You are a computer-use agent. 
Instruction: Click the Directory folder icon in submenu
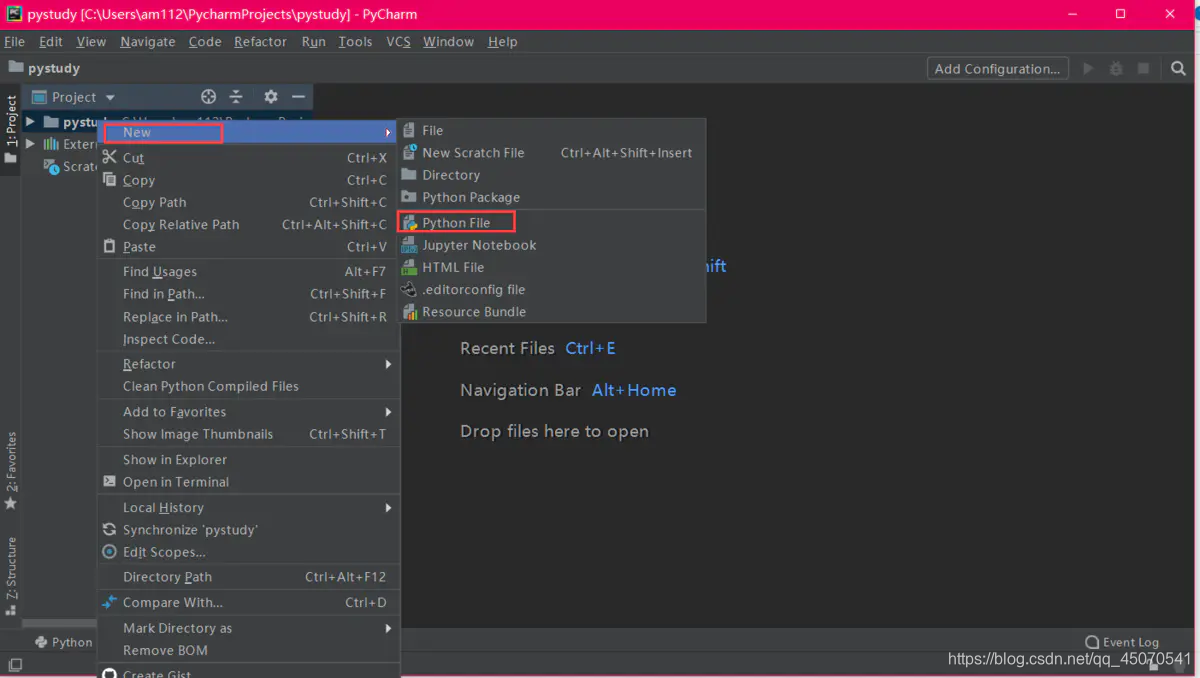(x=409, y=174)
